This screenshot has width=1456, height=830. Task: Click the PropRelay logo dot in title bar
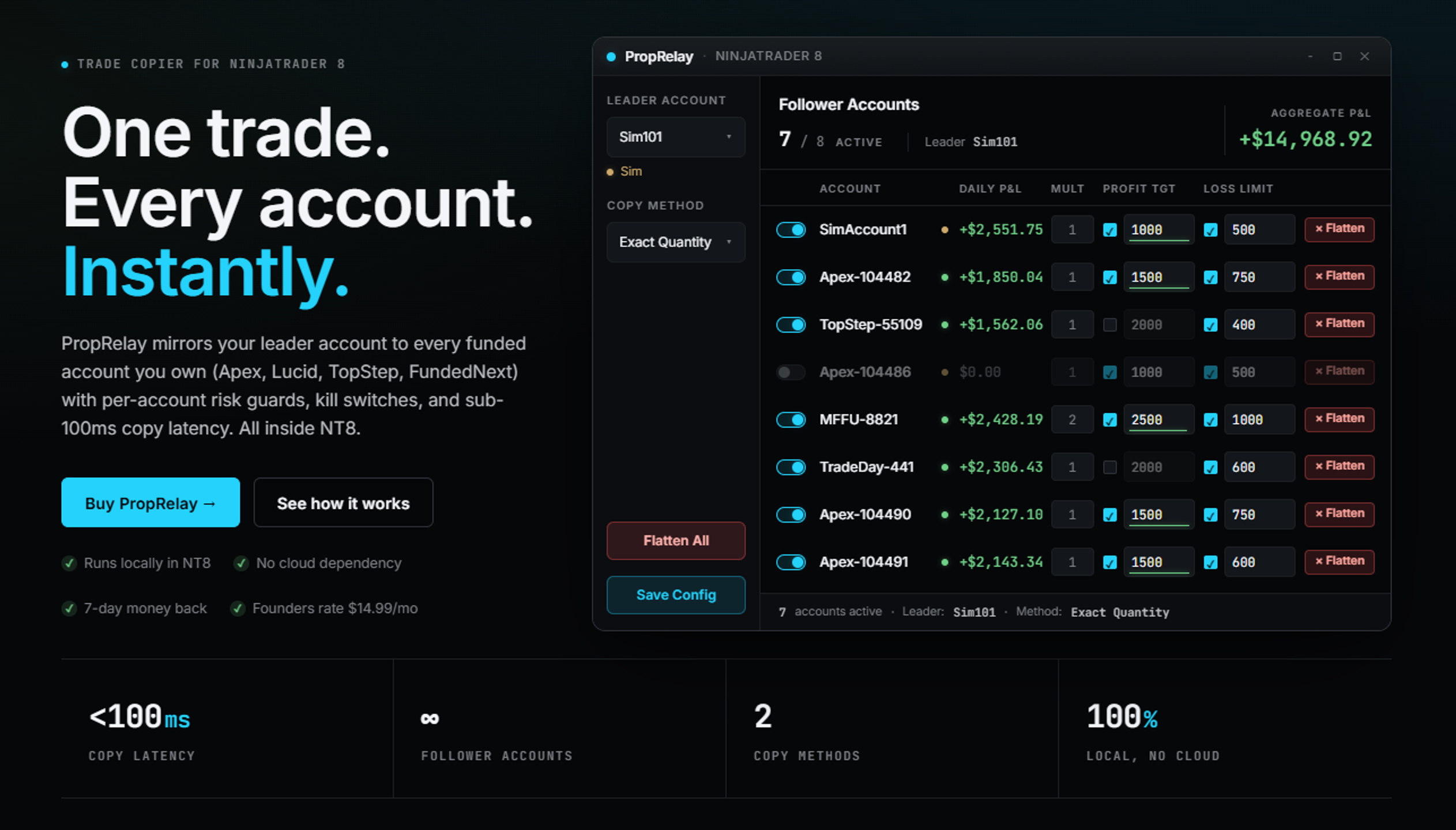pos(611,56)
